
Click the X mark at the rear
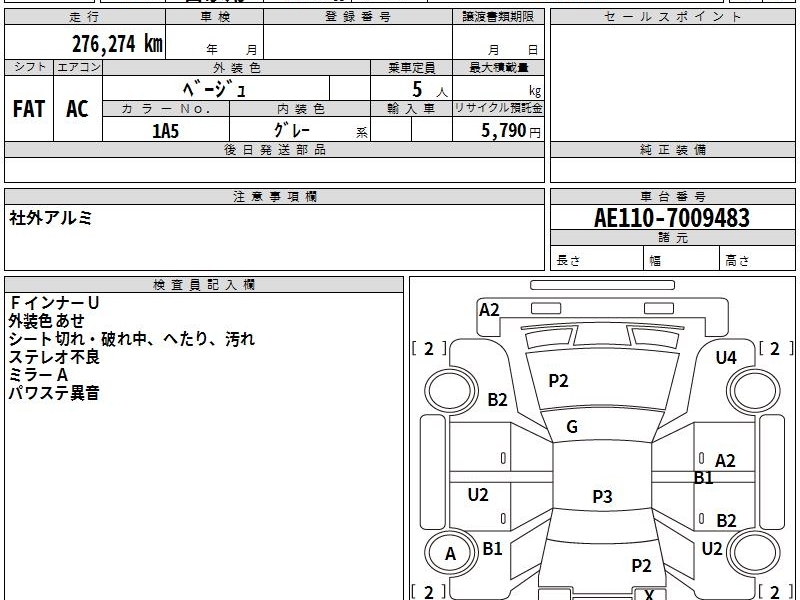[648, 594]
